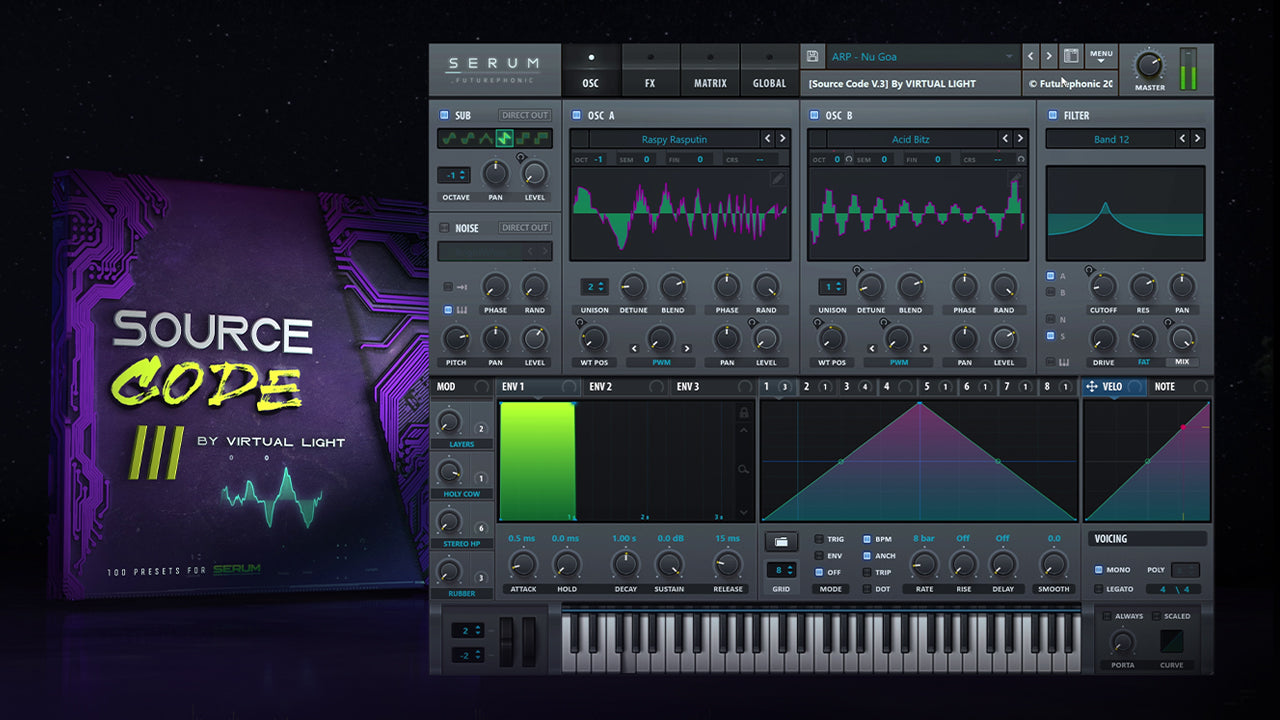Screen dimensions: 1280x720
Task: Enable the LFO TRIG mode checkbox
Action: 820,539
